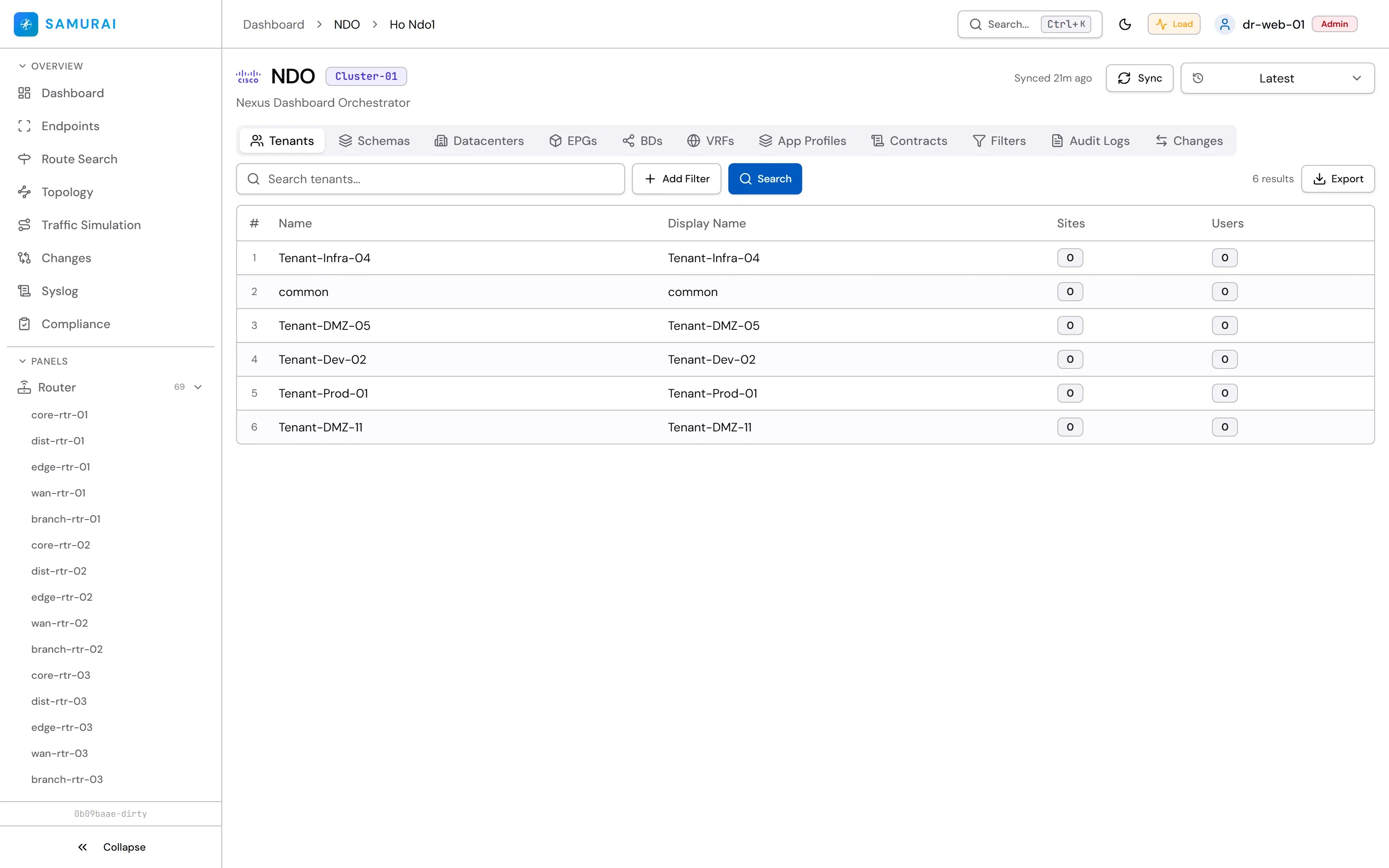Click the Admin role badge

coord(1334,24)
